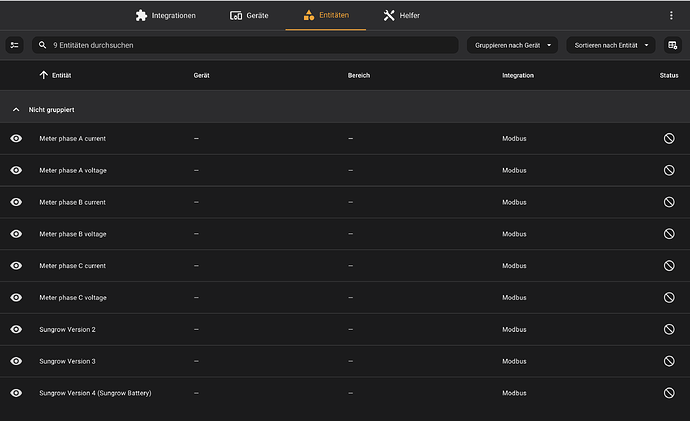Screen dimensions: 690x421
Task: Click Modbus in Sungrow Version 2 row
Action: point(514,329)
